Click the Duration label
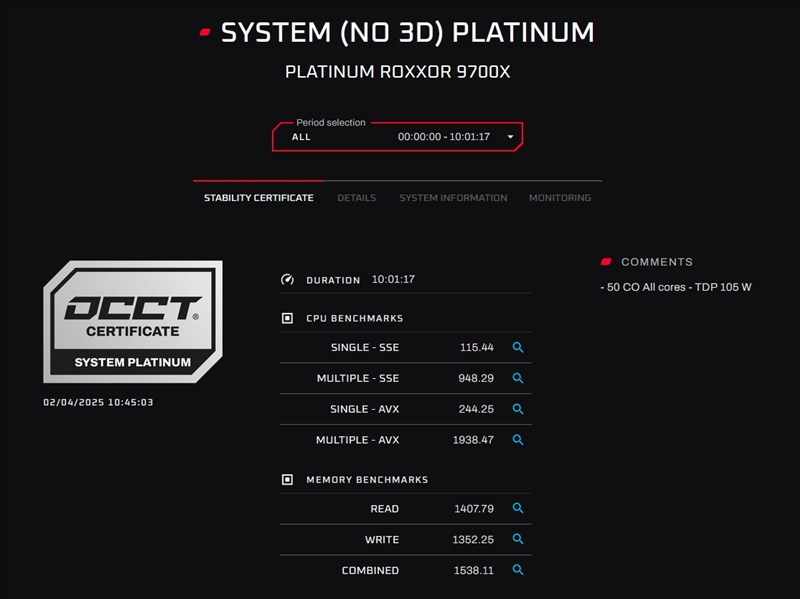800x599 pixels. tap(333, 280)
